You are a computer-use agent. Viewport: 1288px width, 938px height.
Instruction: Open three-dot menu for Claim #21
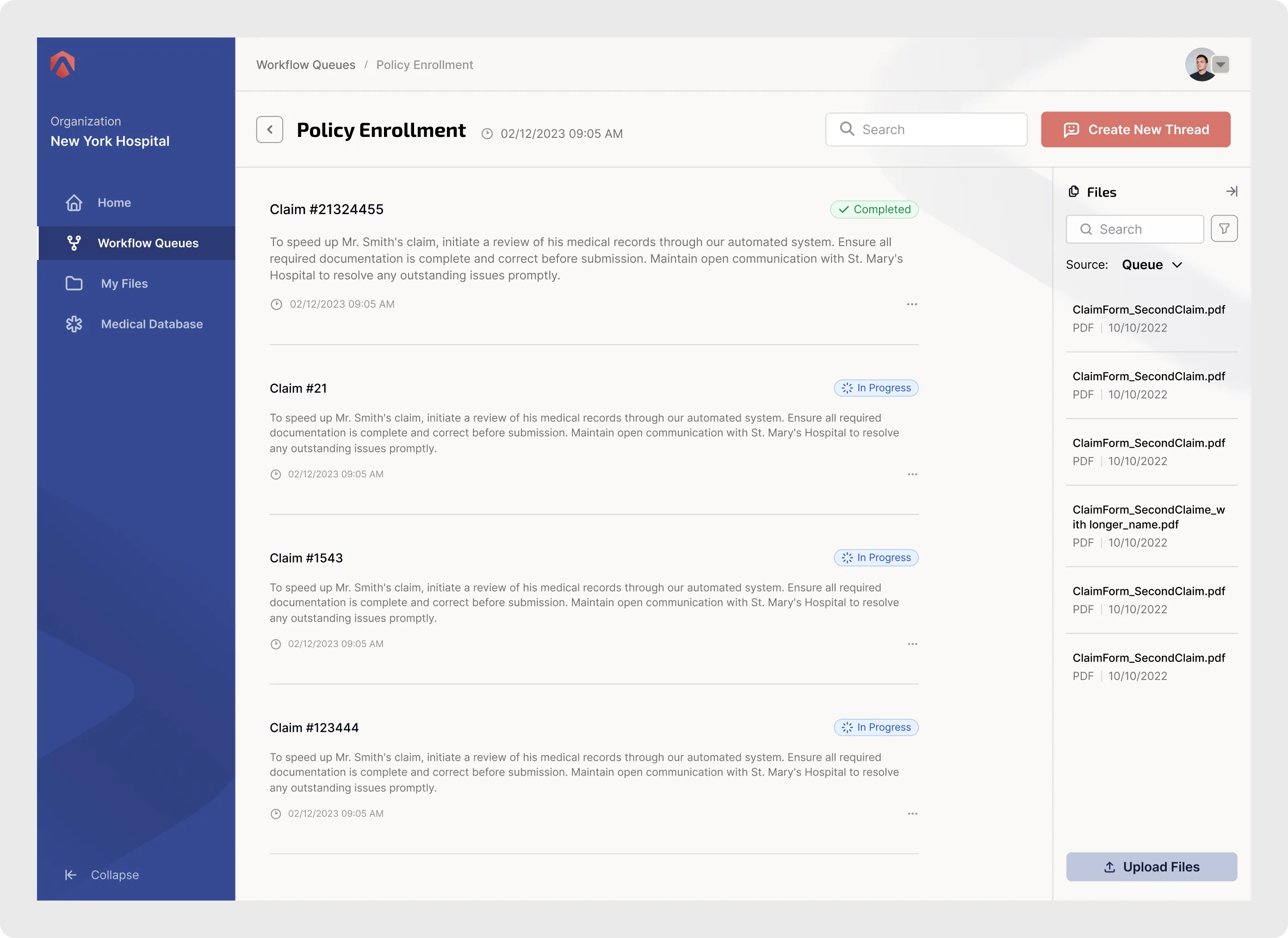pos(912,474)
